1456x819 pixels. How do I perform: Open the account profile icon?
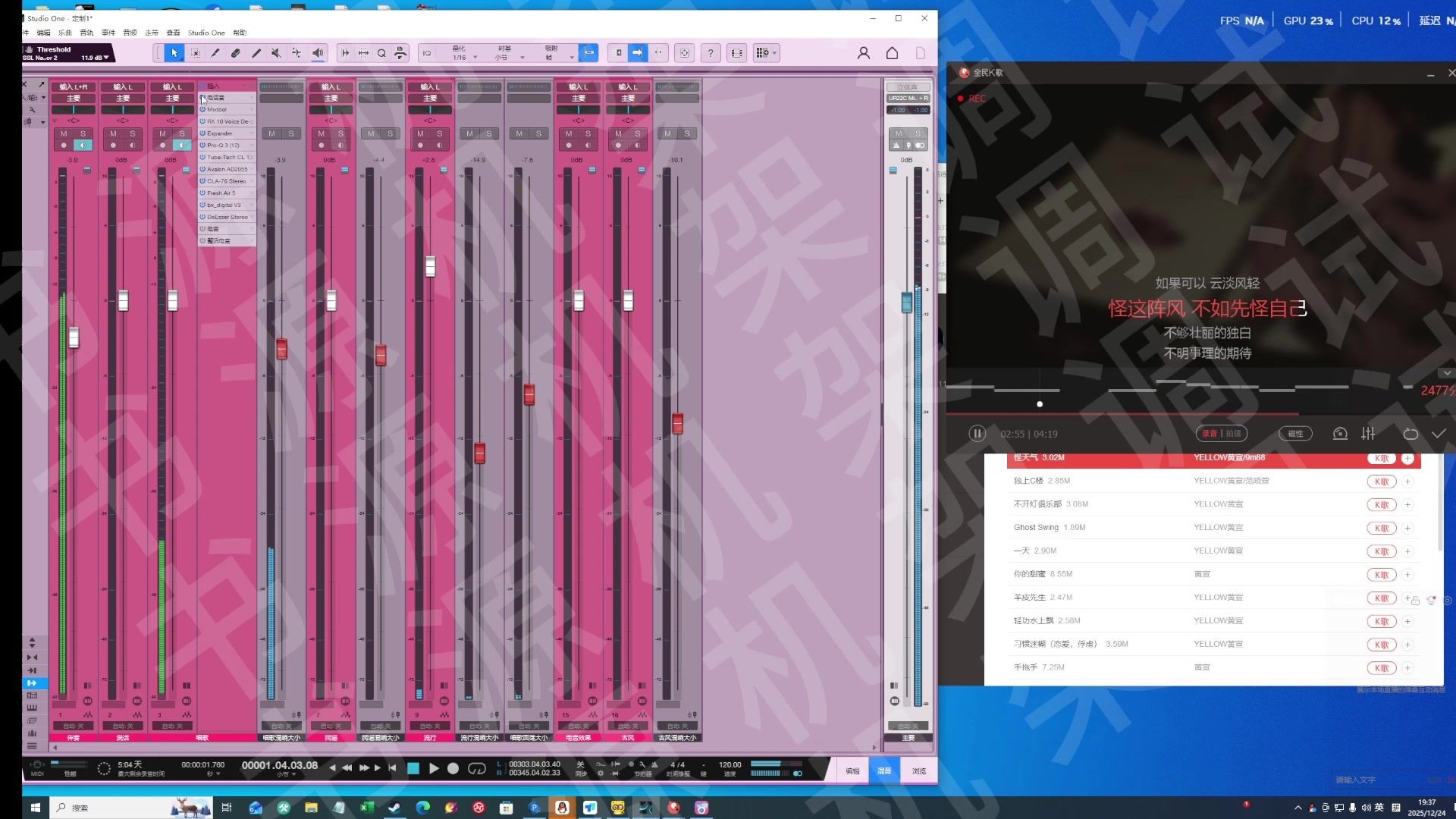click(x=864, y=53)
